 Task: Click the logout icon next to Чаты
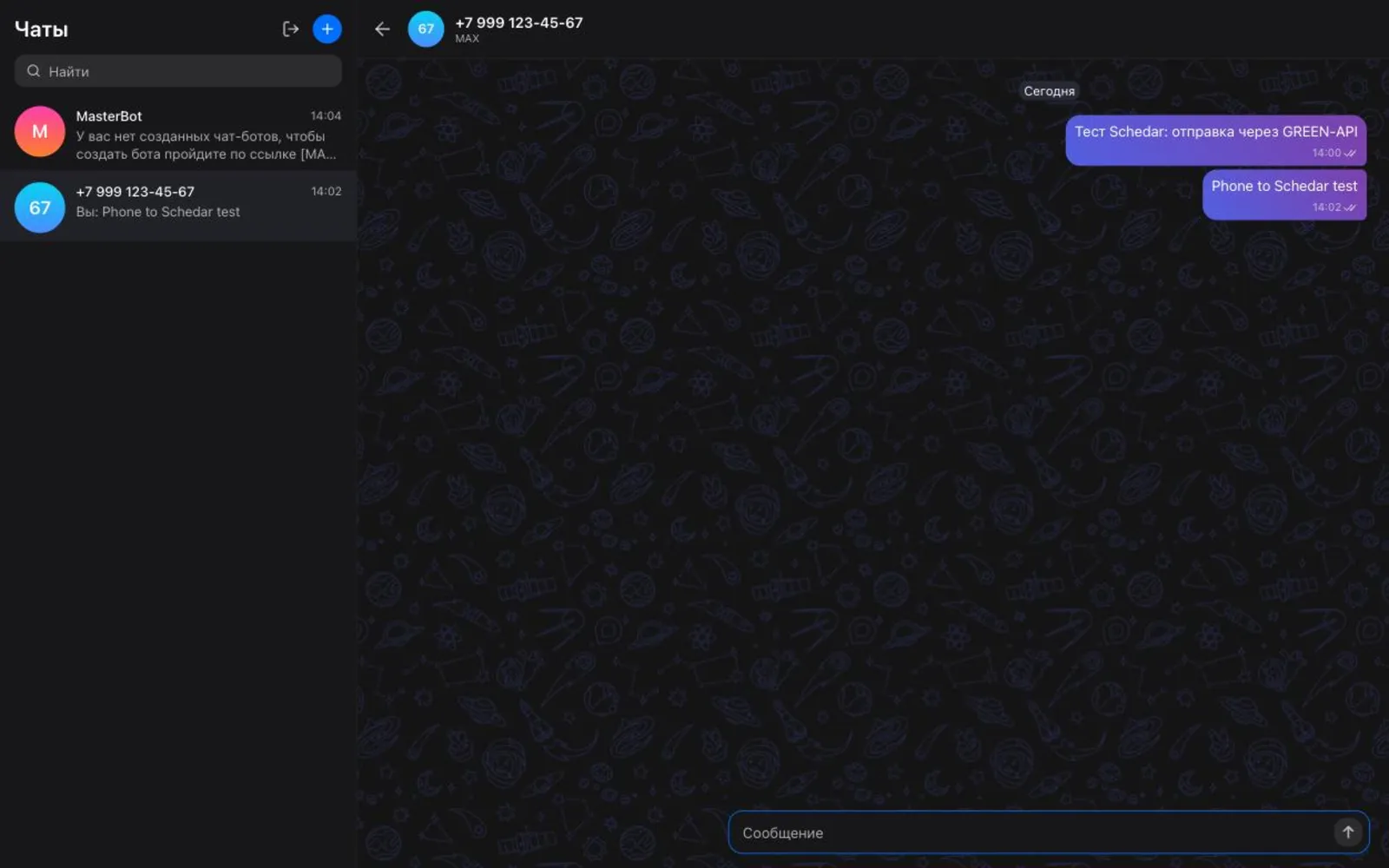[x=291, y=29]
